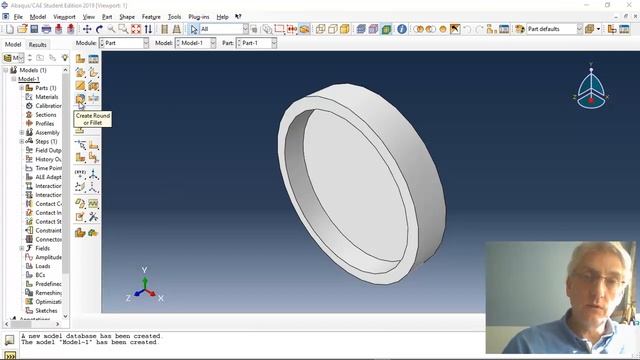Expand the Parts (1) tree node
The height and width of the screenshot is (360, 640).
tap(22, 88)
